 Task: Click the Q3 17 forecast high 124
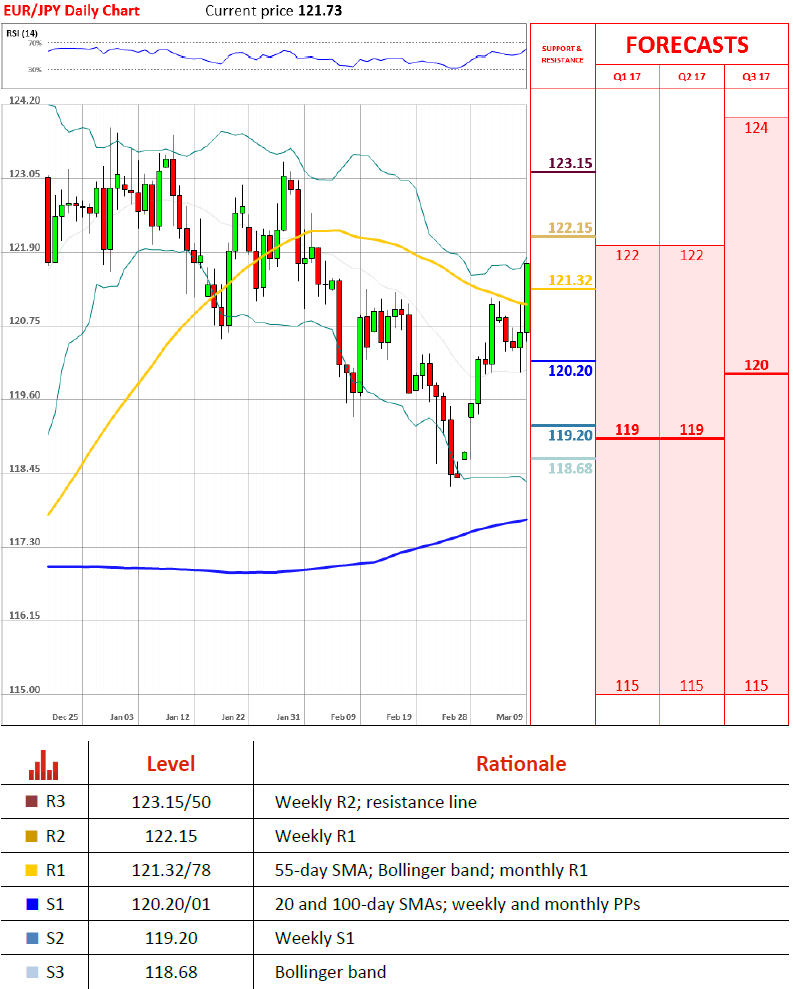(756, 128)
